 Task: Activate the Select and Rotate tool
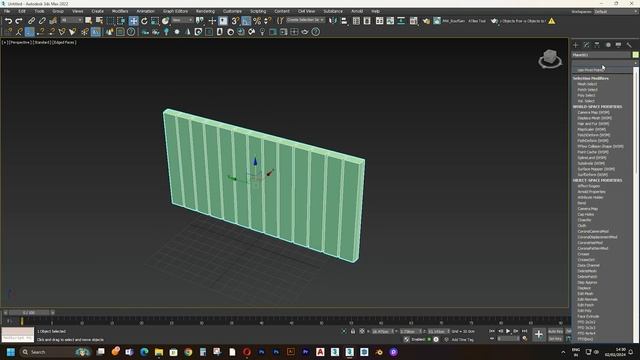144,21
